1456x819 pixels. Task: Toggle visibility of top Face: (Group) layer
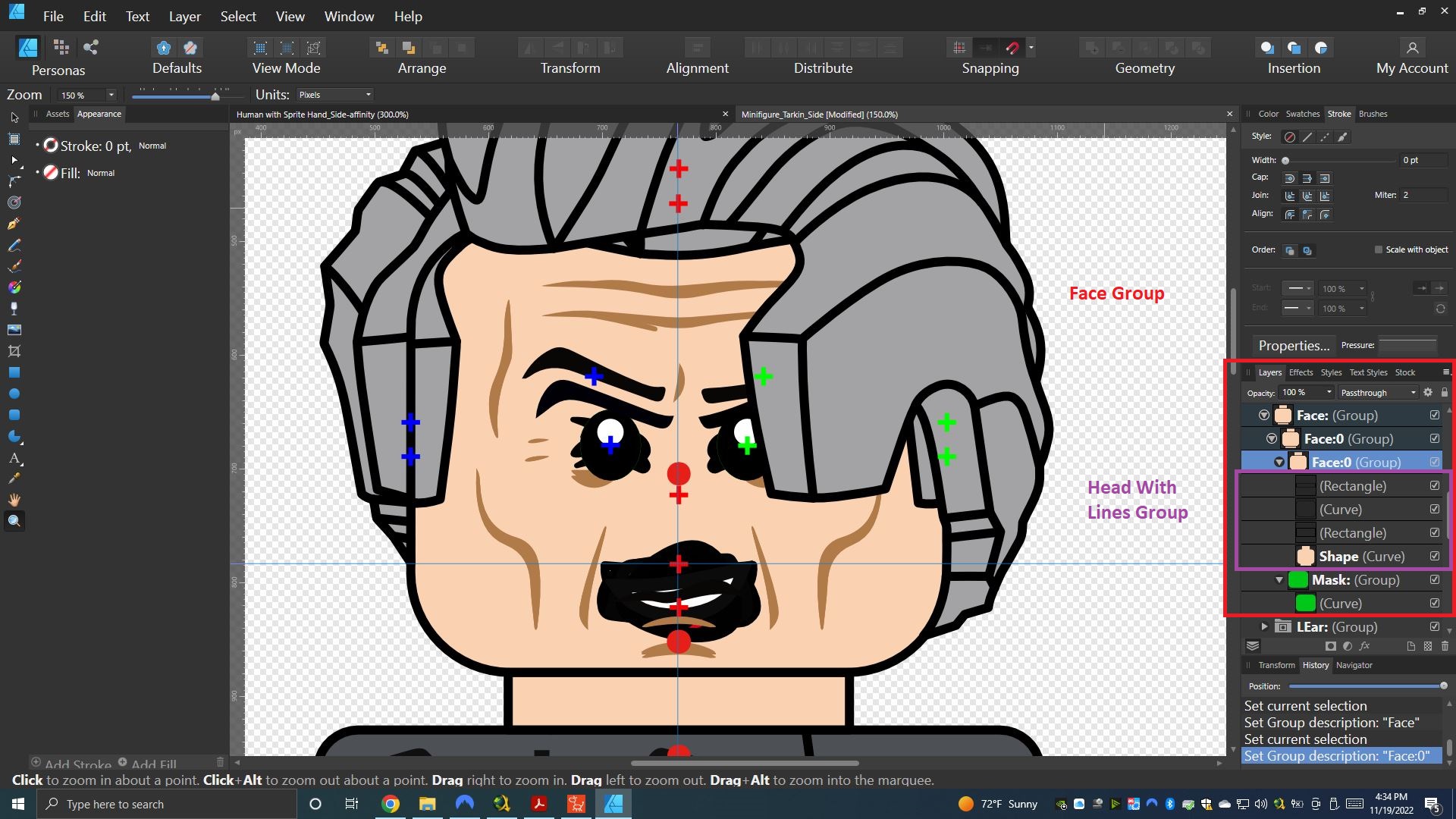1435,415
